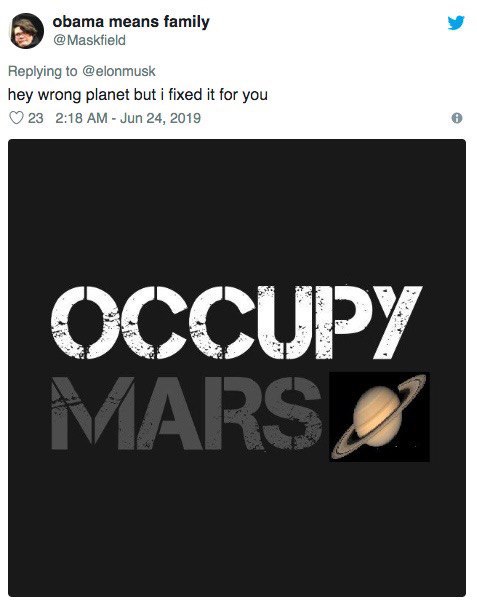Click the blue Twitter bird logo
The width and height of the screenshot is (477, 607).
(456, 23)
